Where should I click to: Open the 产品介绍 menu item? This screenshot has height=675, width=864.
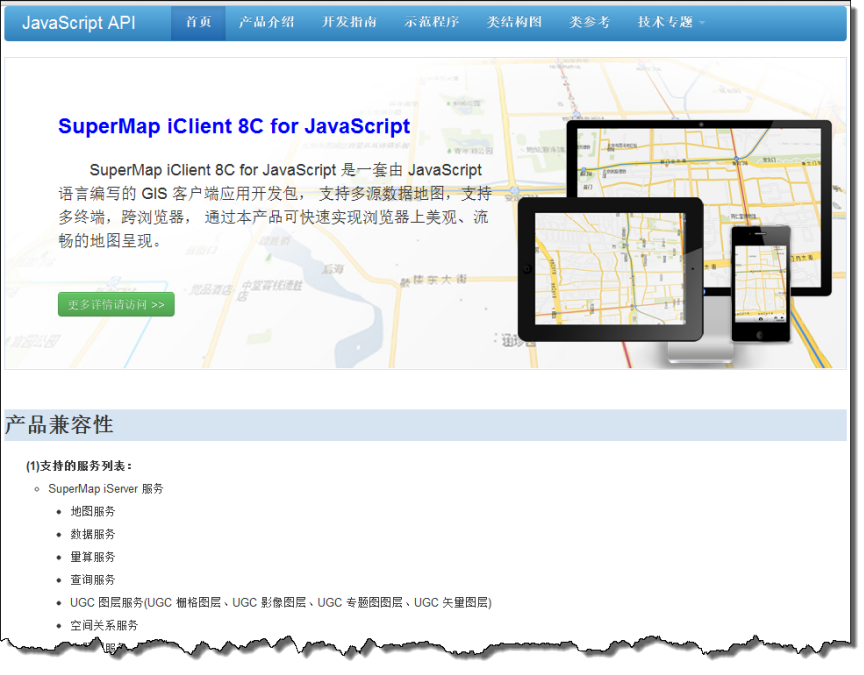(266, 22)
